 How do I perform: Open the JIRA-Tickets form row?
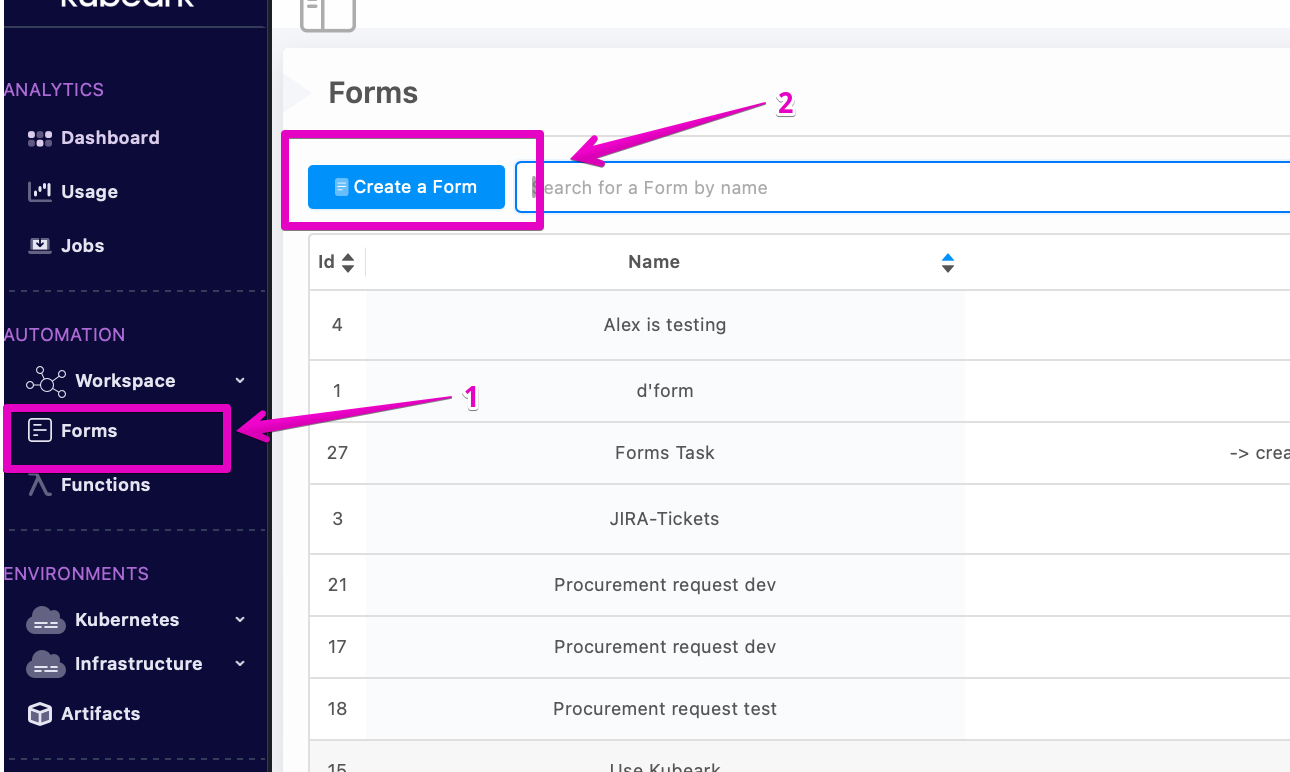[x=664, y=519]
